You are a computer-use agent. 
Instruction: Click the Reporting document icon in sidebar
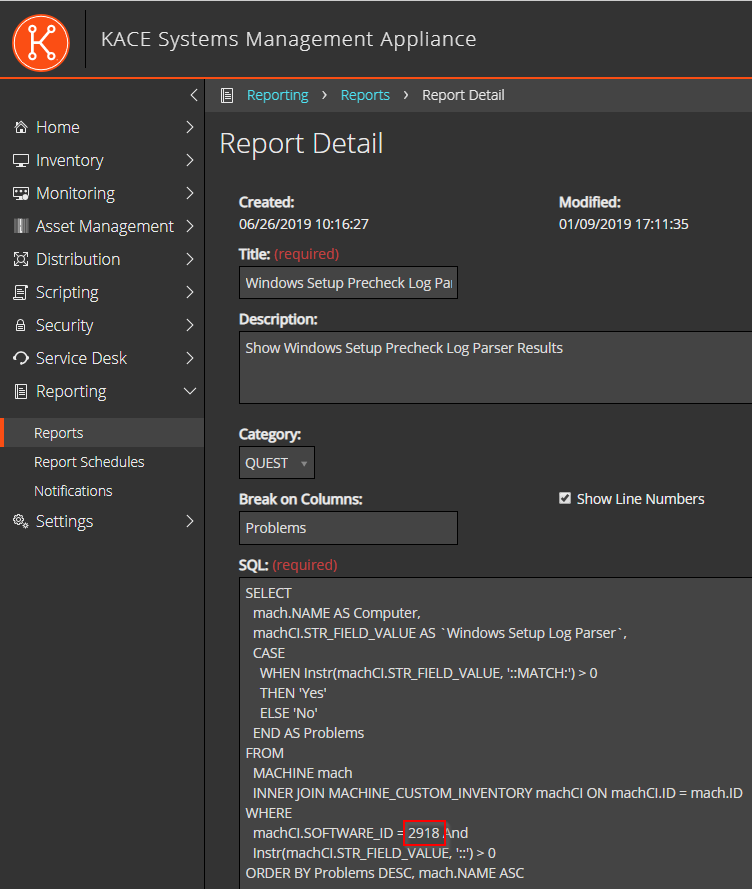[x=21, y=391]
